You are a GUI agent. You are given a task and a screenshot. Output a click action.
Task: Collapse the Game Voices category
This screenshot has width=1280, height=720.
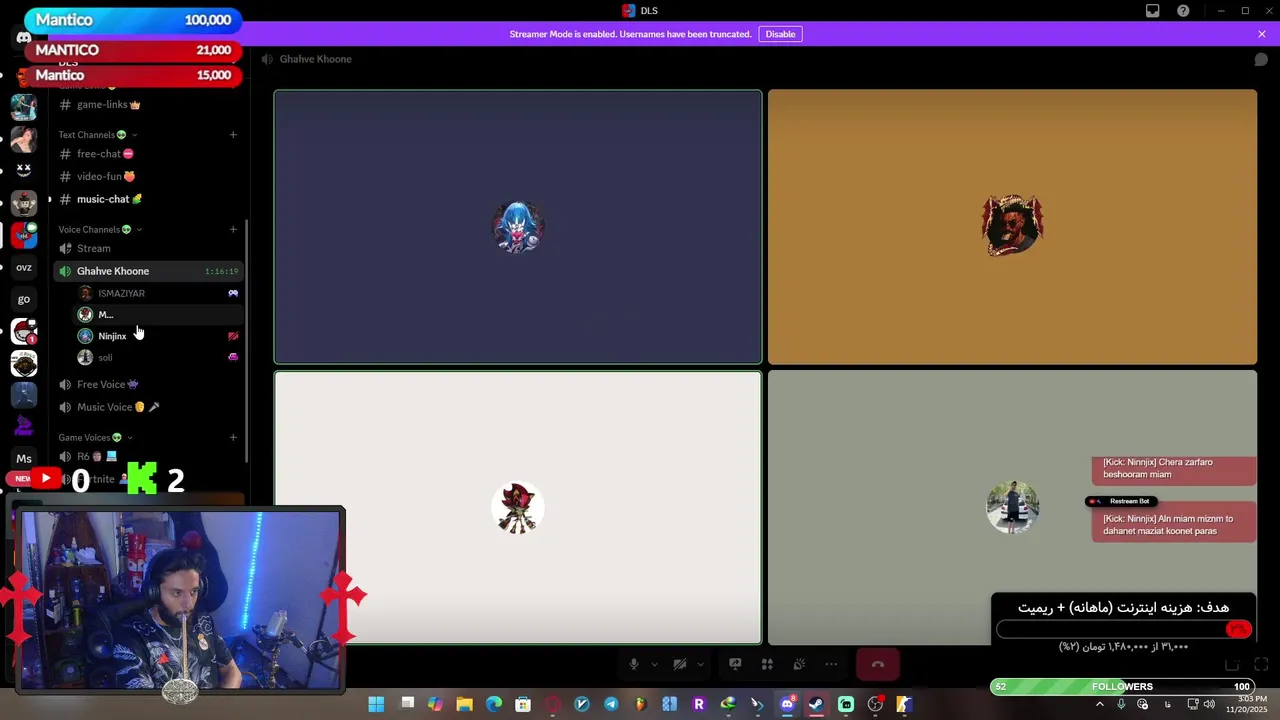(x=95, y=438)
